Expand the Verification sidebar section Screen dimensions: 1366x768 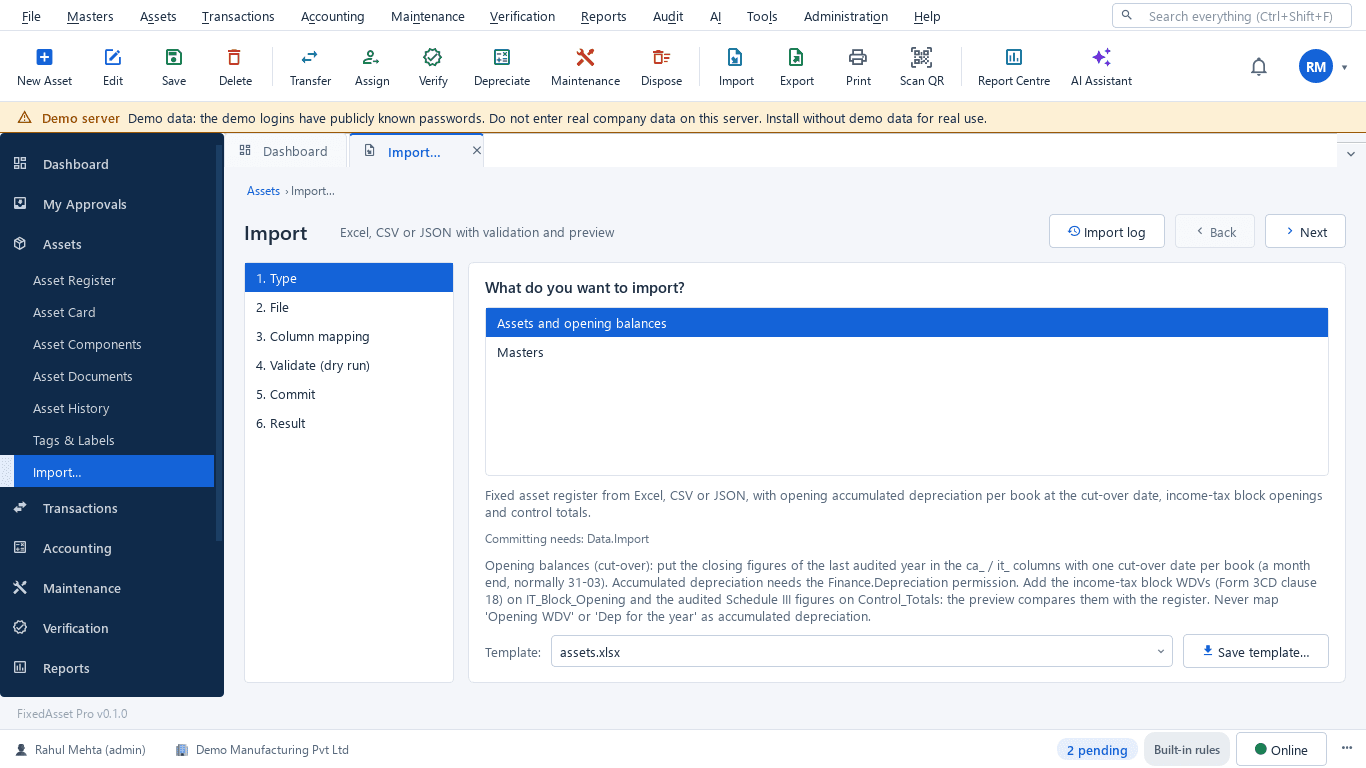point(107,628)
